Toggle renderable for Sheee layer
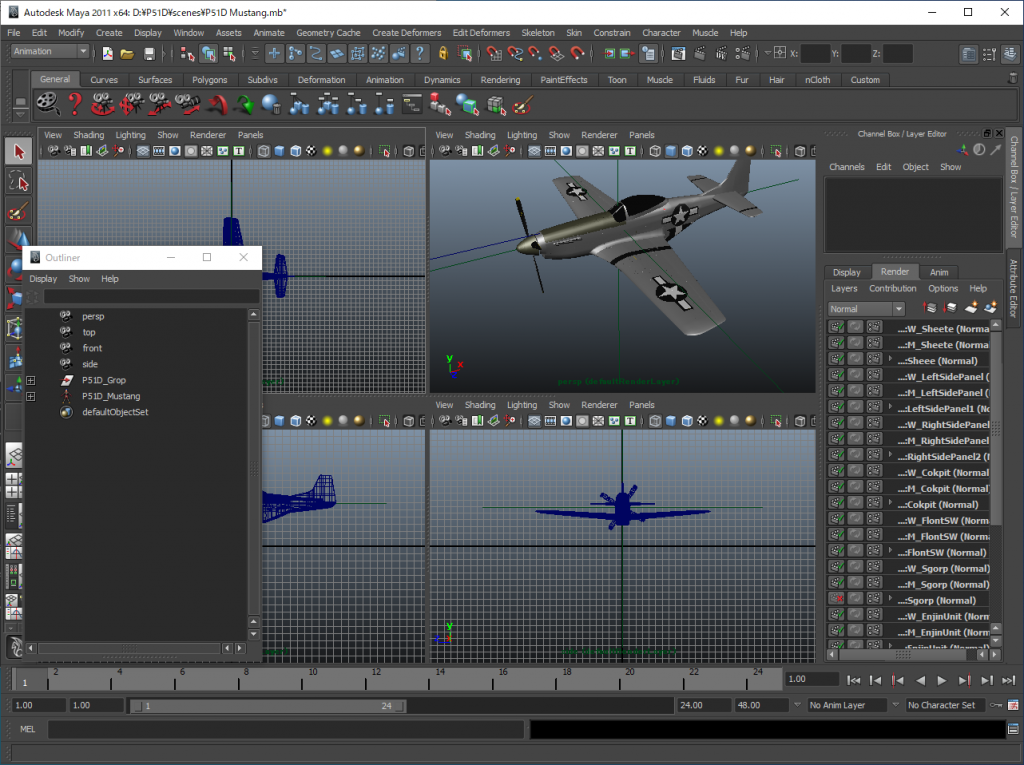Image resolution: width=1024 pixels, height=765 pixels. pyautogui.click(x=836, y=359)
